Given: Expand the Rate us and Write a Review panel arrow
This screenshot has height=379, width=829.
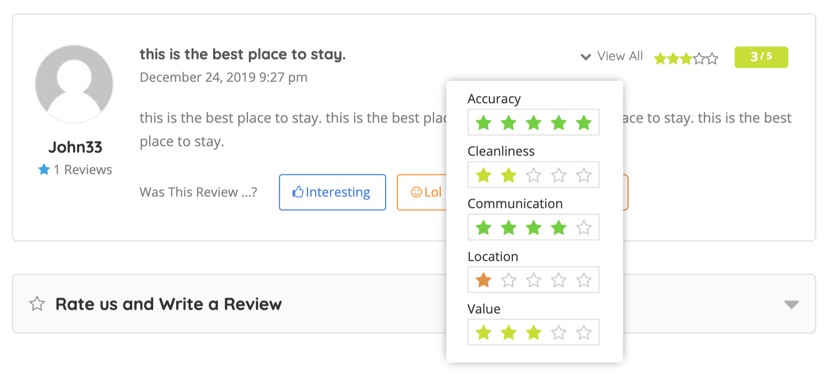Looking at the screenshot, I should [x=791, y=304].
